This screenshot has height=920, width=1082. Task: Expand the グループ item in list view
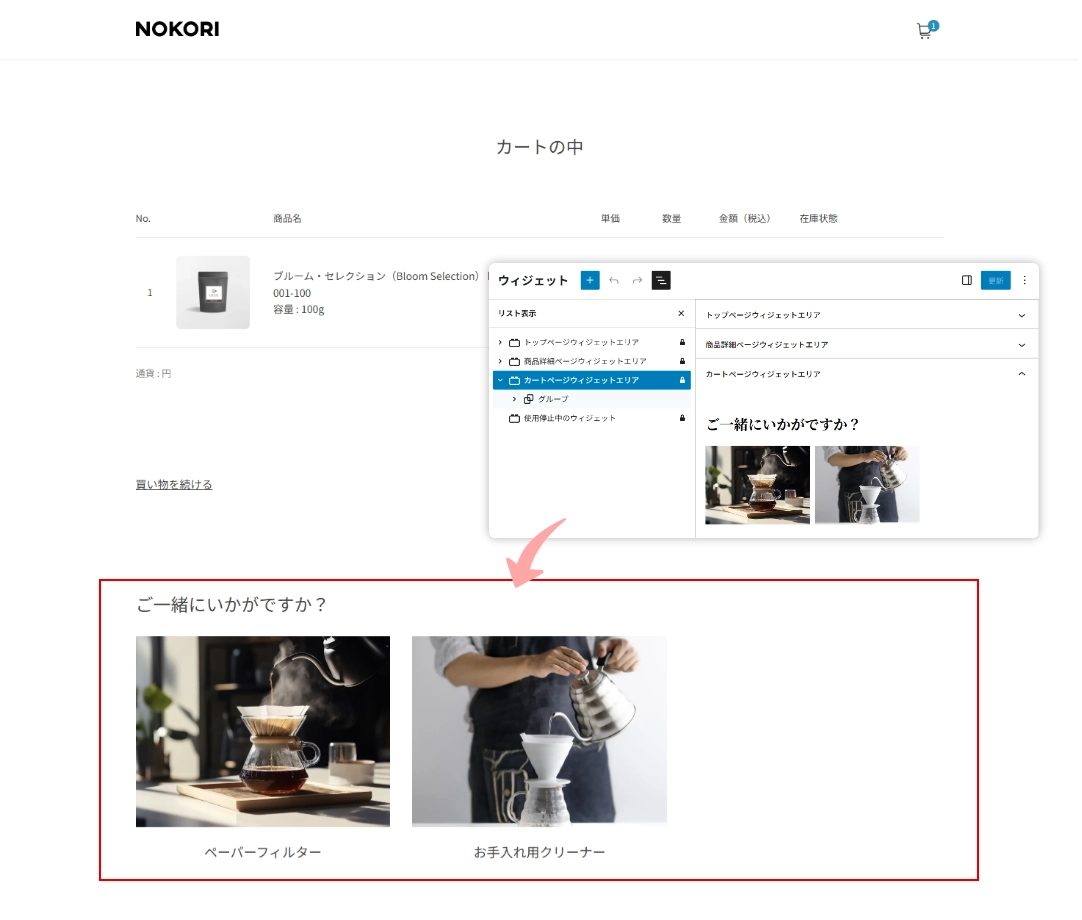tap(513, 398)
